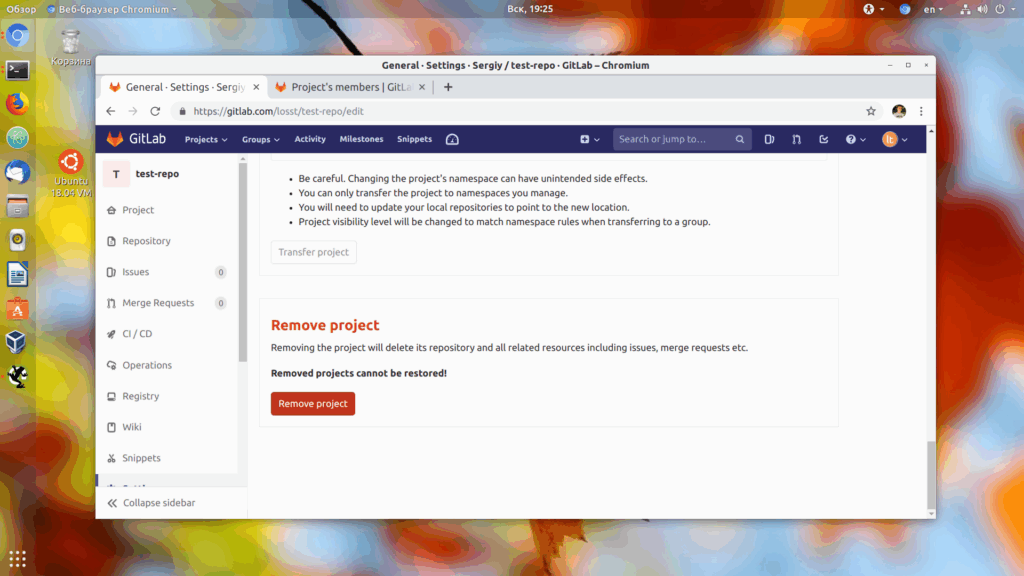Click the Repository file icon in sidebar
1024x576 pixels.
[x=111, y=241]
